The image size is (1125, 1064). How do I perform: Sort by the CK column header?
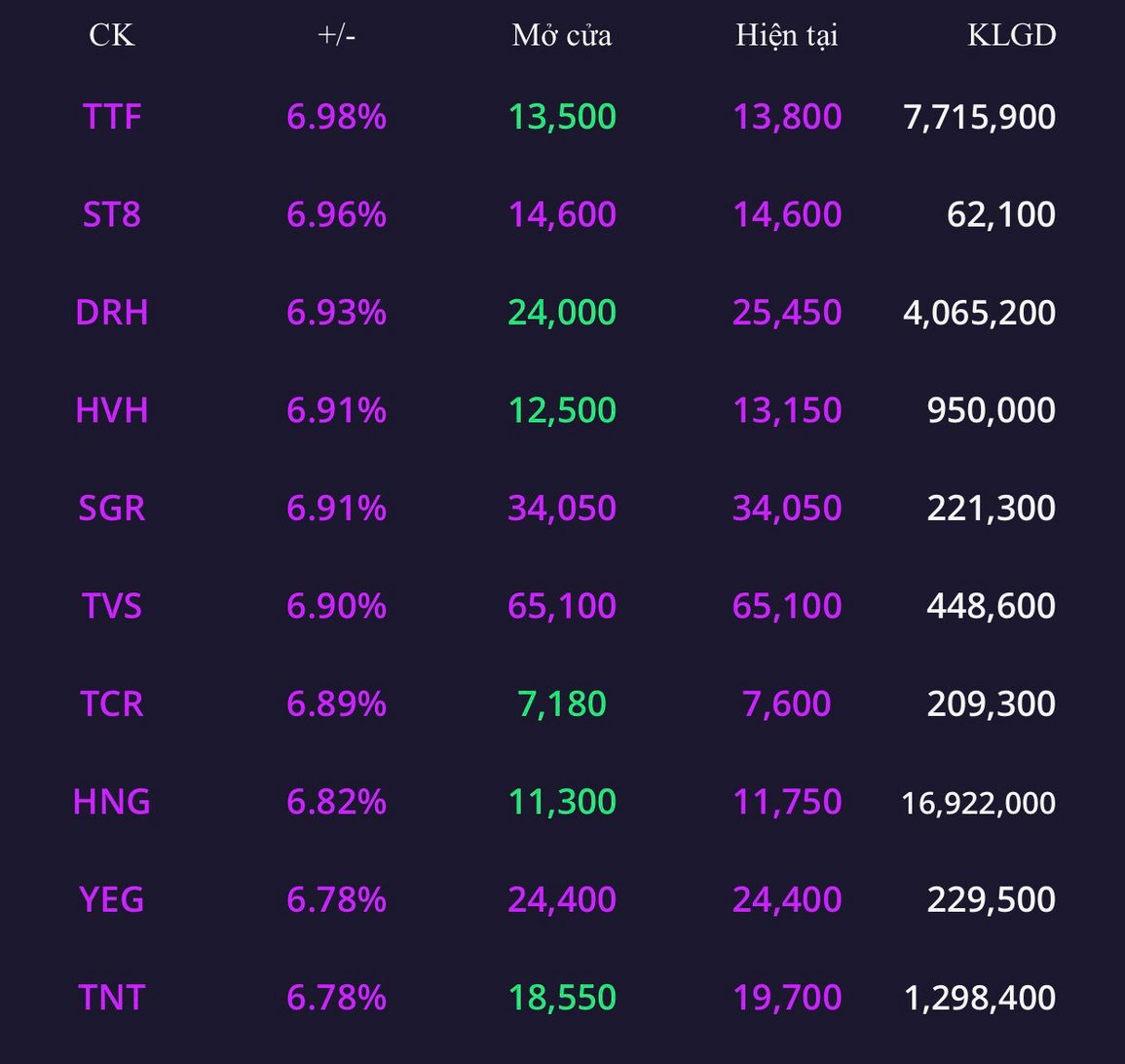tap(111, 35)
